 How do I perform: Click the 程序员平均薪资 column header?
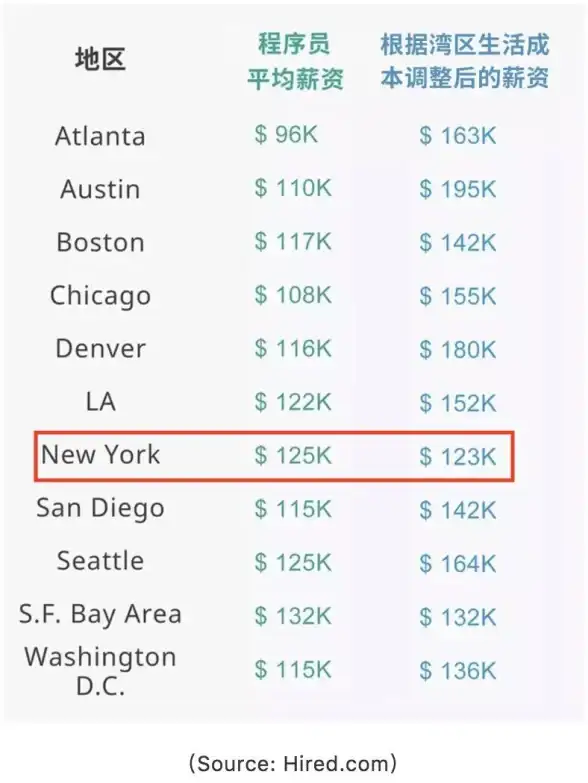click(x=295, y=61)
